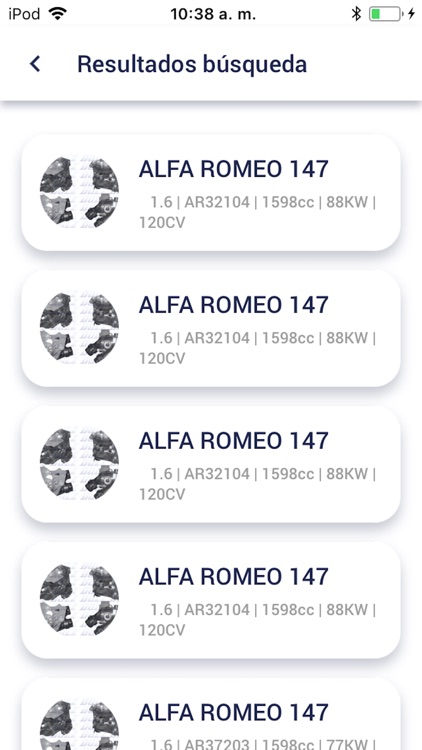Tap thumbnail of the AR37203 result
Screen dimensions: 422x750
(x=79, y=725)
